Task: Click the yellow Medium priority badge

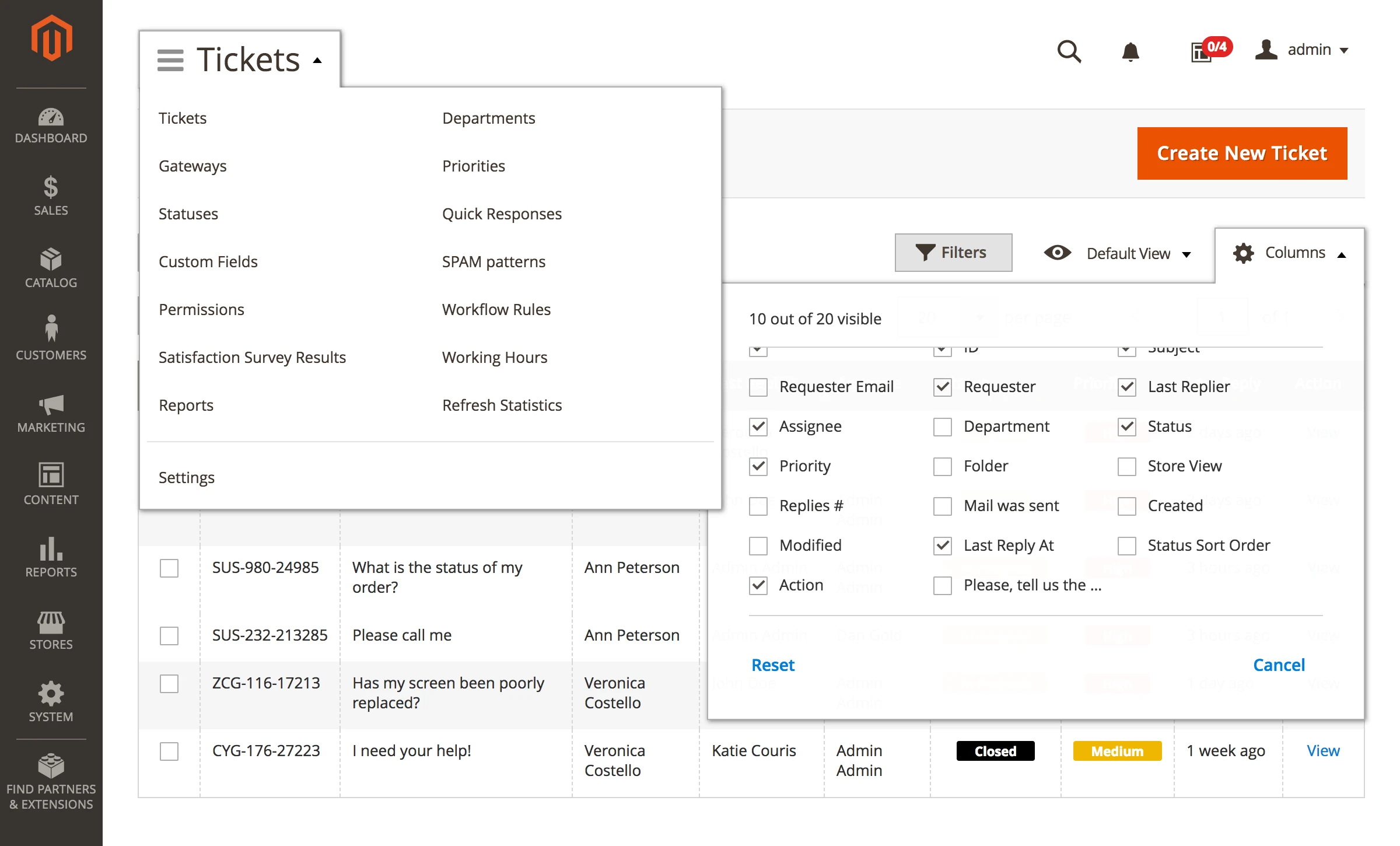Action: click(x=1117, y=751)
